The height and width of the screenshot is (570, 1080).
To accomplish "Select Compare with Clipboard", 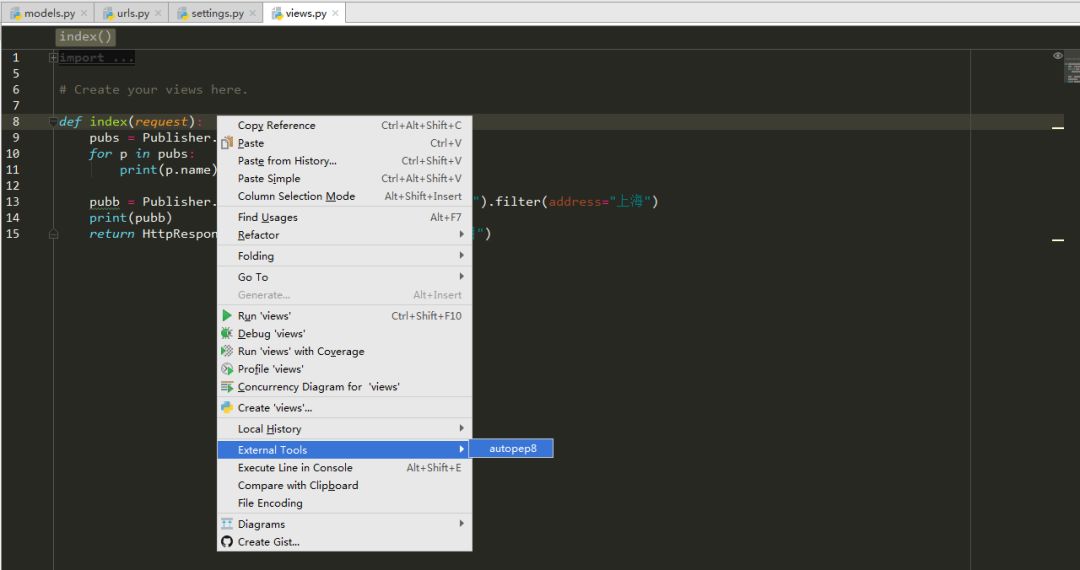I will click(x=344, y=485).
